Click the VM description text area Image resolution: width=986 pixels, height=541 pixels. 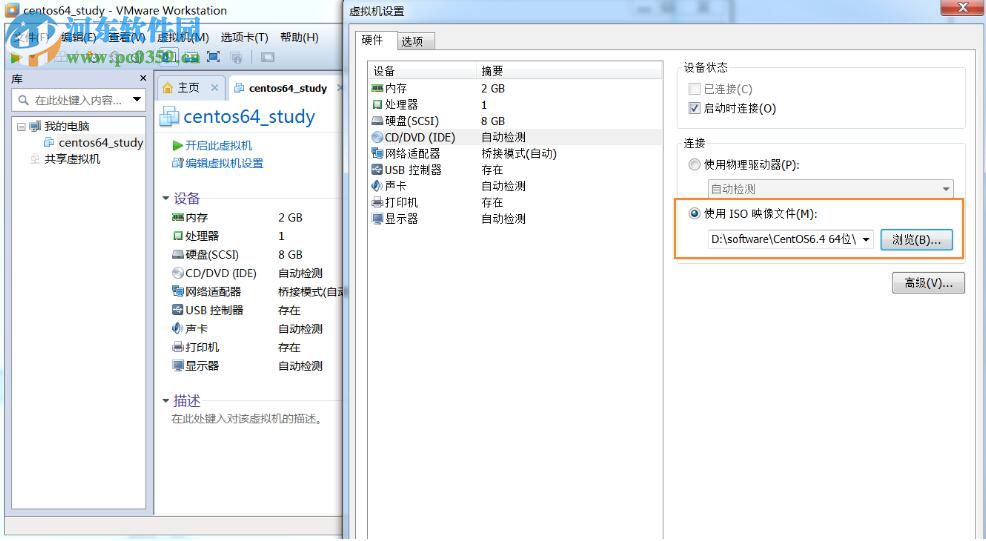click(247, 419)
